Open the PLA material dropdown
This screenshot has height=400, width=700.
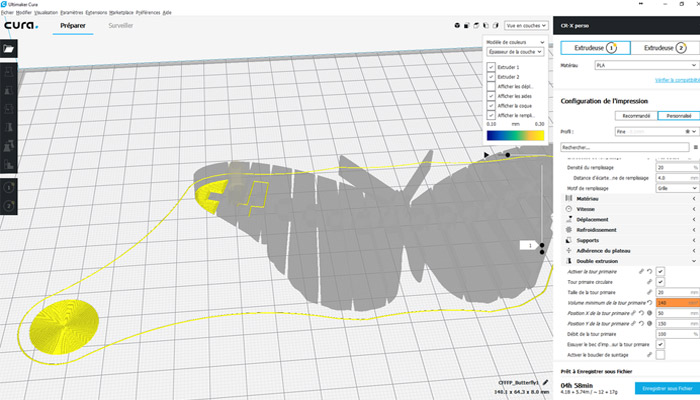[x=644, y=64]
